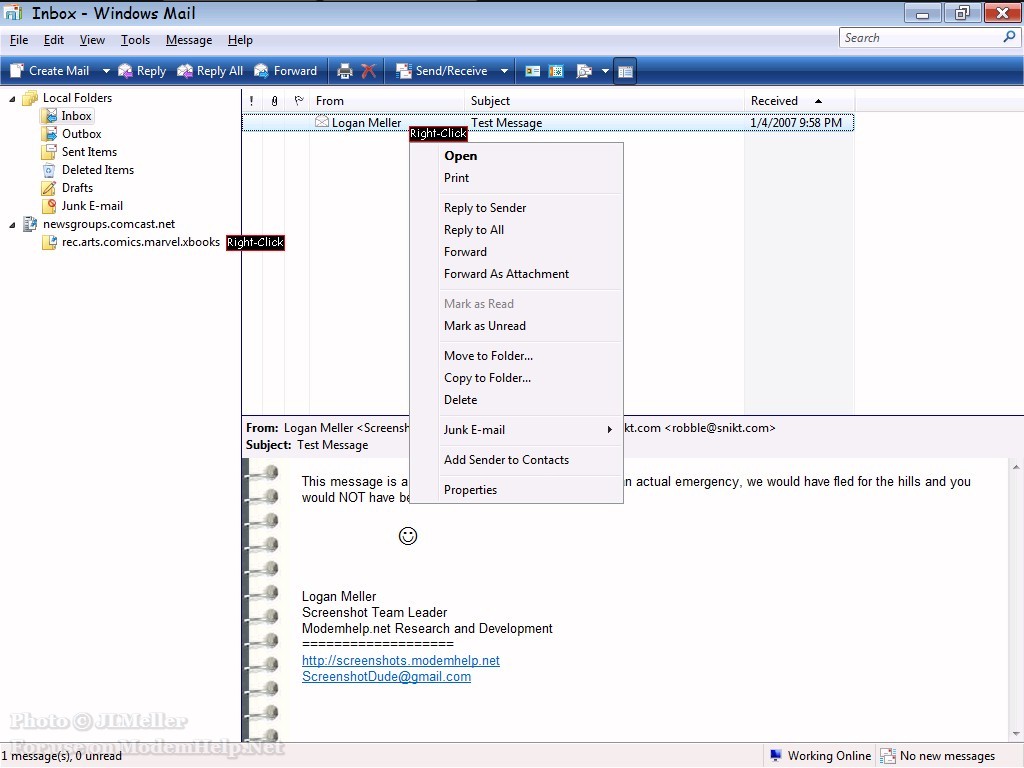
Task: Select newsgroups.comcast.net account in tree
Action: [109, 224]
